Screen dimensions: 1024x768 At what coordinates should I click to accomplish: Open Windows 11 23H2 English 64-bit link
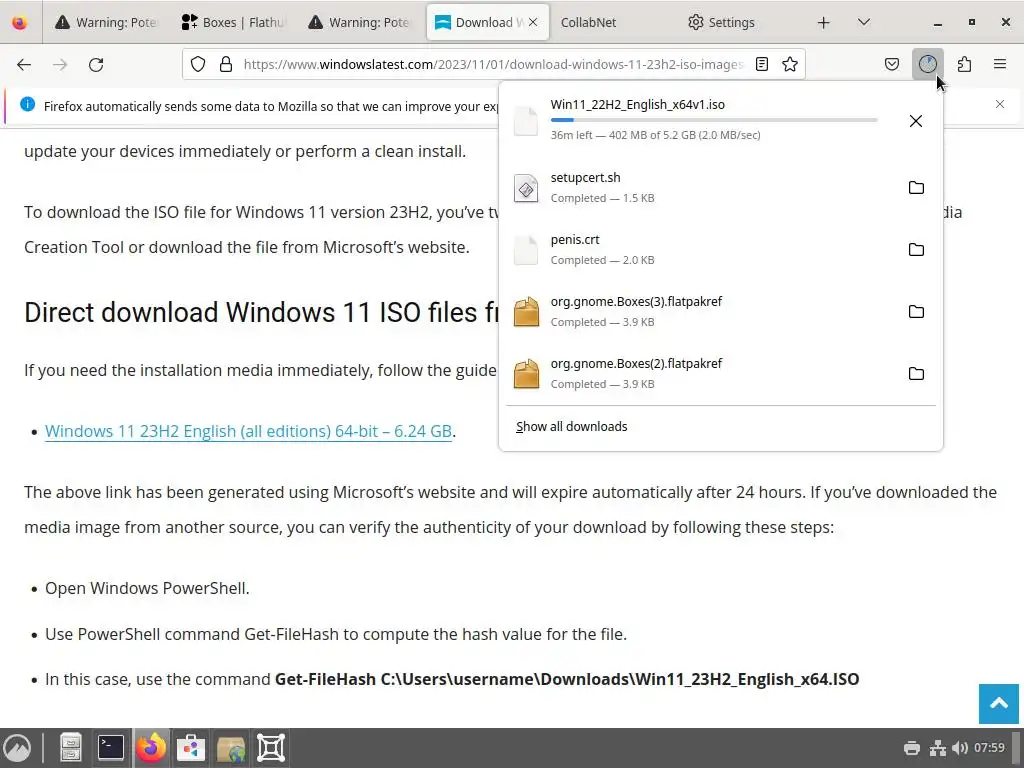pyautogui.click(x=248, y=431)
